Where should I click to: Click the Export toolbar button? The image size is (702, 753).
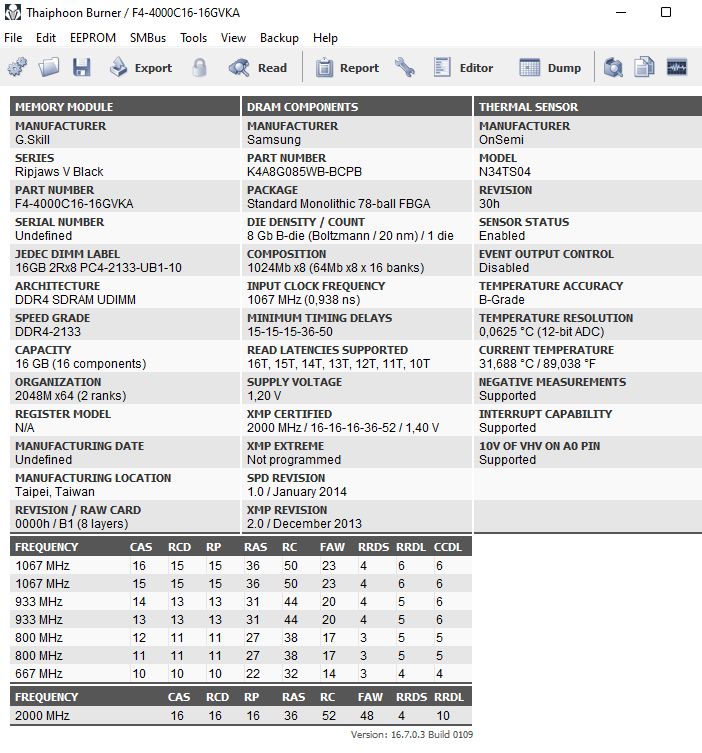(140, 68)
